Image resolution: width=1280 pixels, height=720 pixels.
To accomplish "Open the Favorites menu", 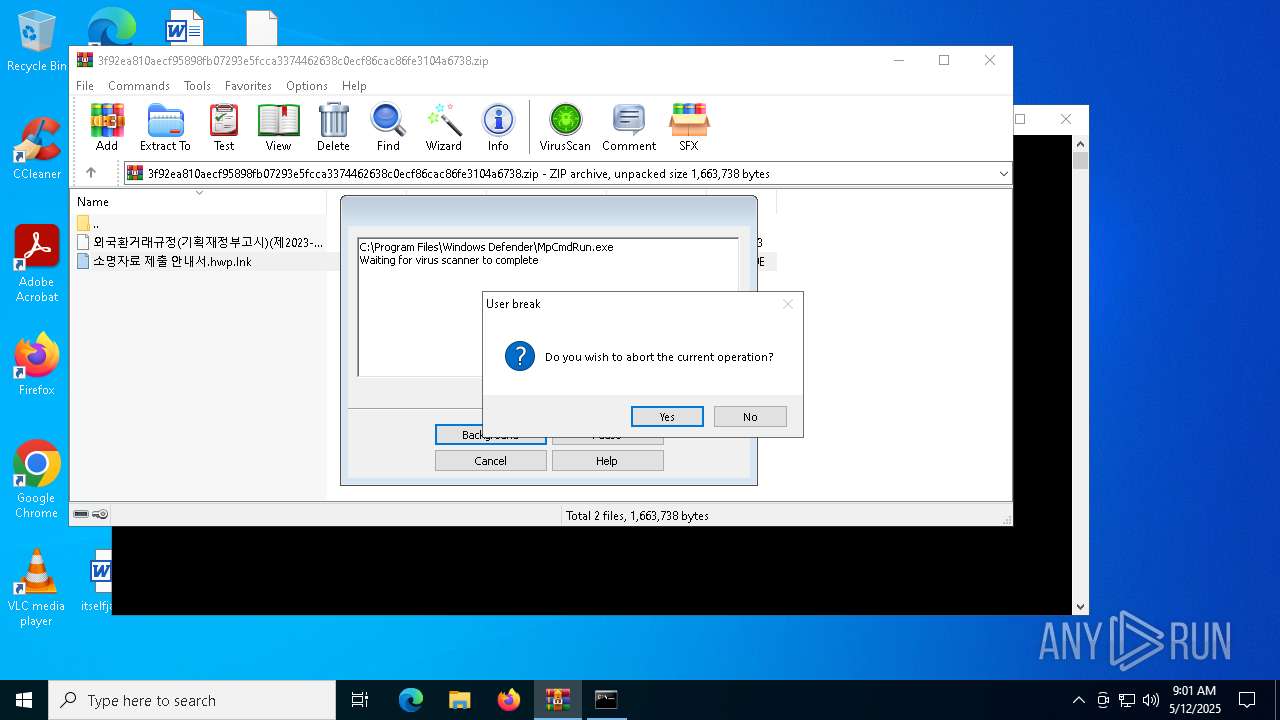I will (x=248, y=86).
